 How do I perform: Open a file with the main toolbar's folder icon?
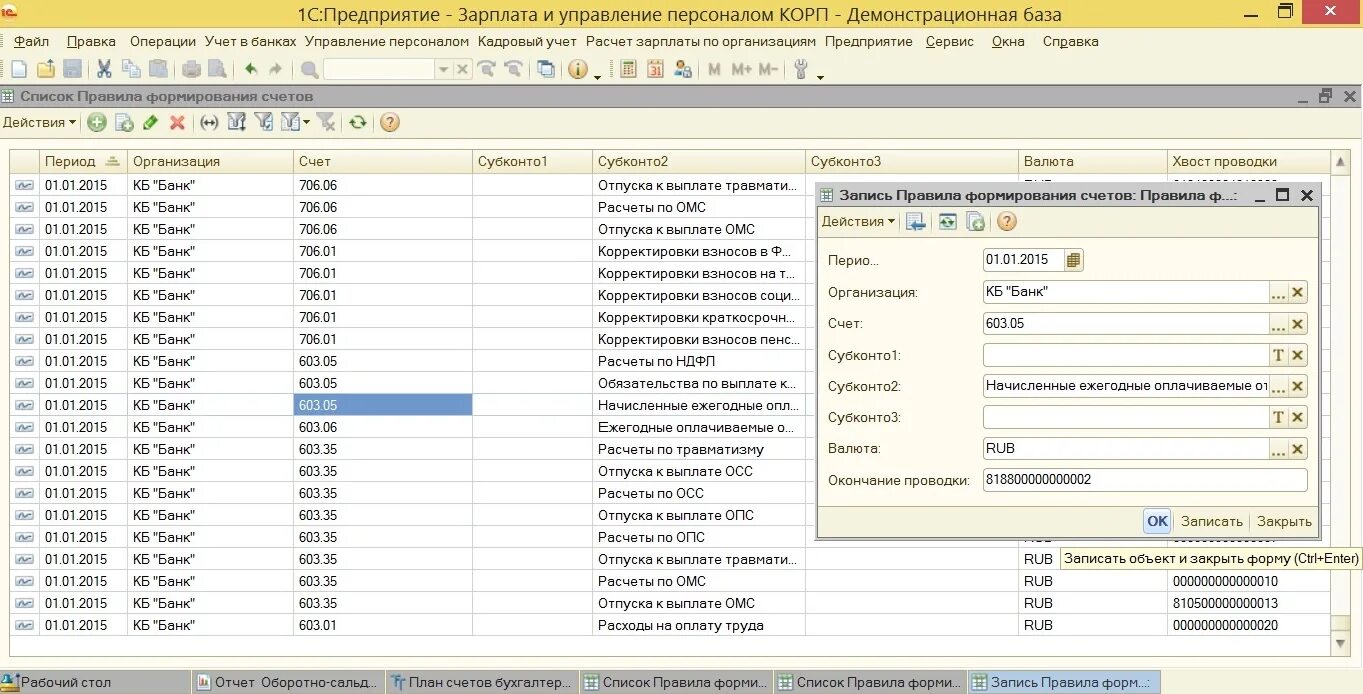[45, 69]
